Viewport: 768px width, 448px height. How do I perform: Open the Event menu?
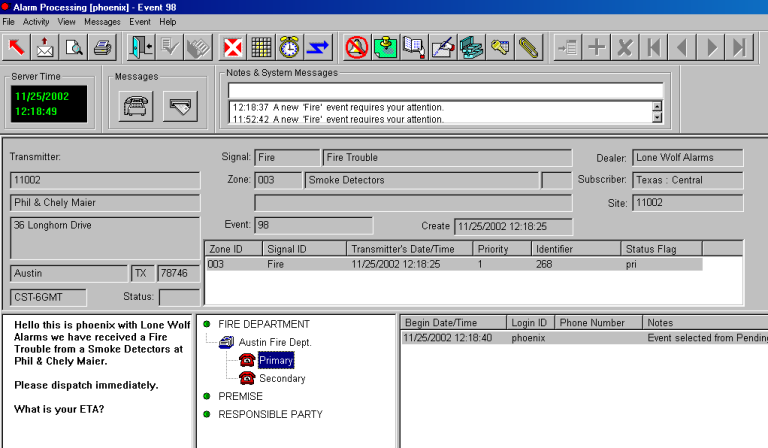click(140, 21)
